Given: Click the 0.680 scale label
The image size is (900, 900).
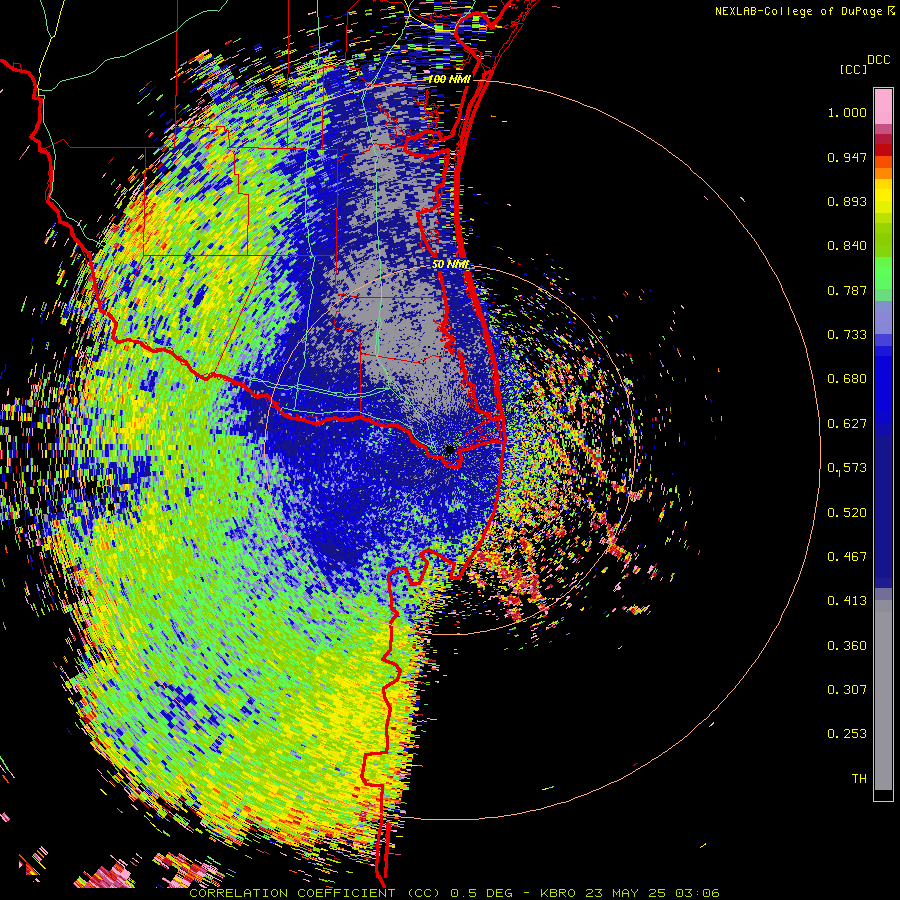Looking at the screenshot, I should pyautogui.click(x=847, y=379).
